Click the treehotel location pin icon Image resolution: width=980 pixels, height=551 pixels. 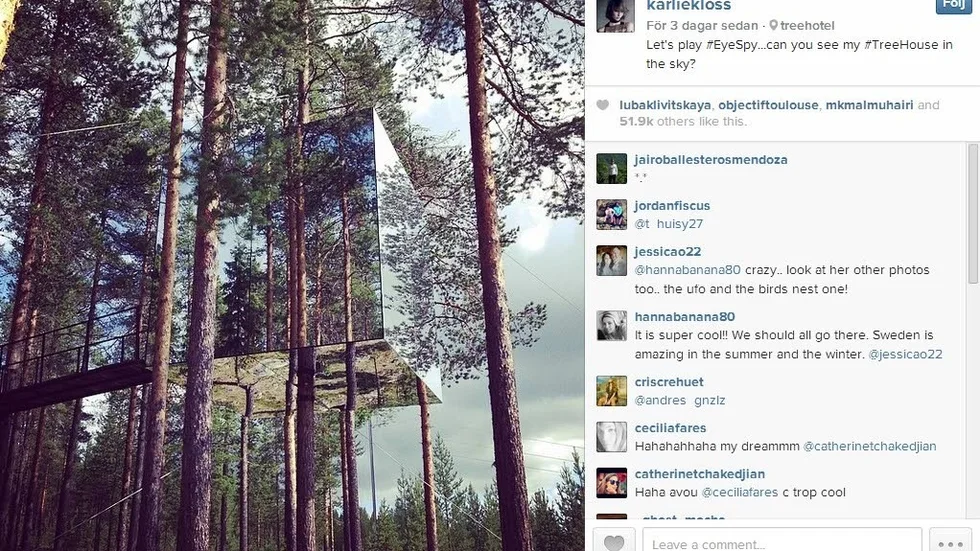tap(773, 26)
